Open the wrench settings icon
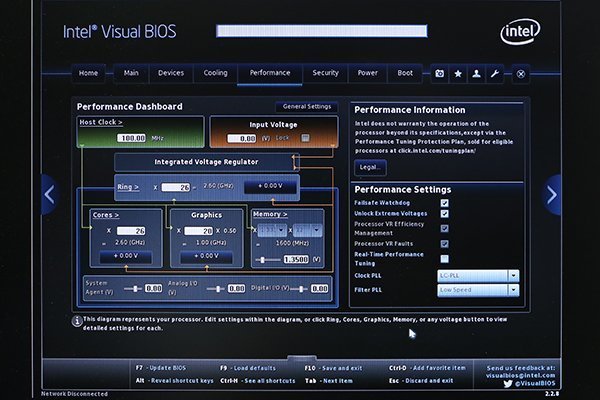The image size is (600, 400). click(x=496, y=73)
